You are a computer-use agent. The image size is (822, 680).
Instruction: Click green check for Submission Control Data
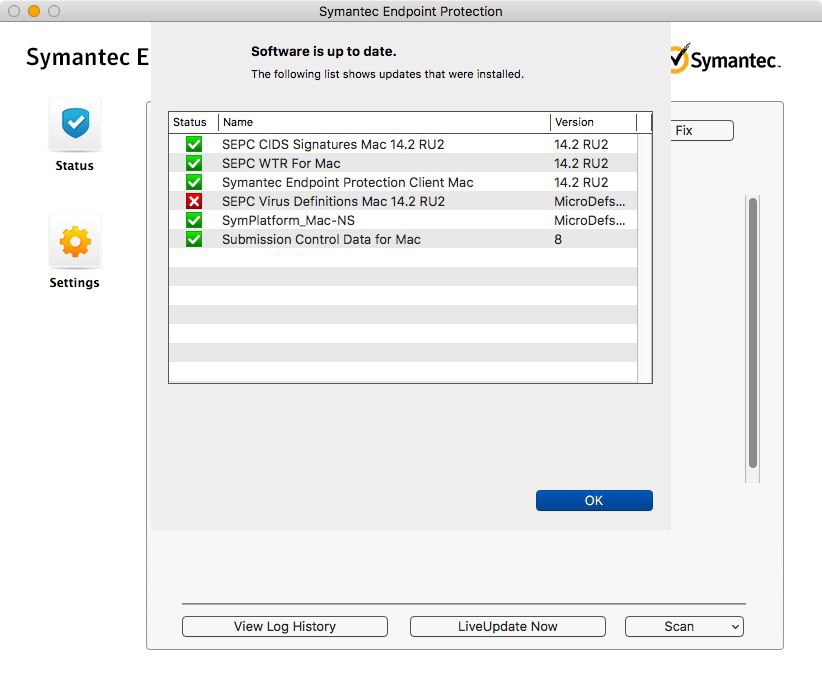pyautogui.click(x=194, y=239)
